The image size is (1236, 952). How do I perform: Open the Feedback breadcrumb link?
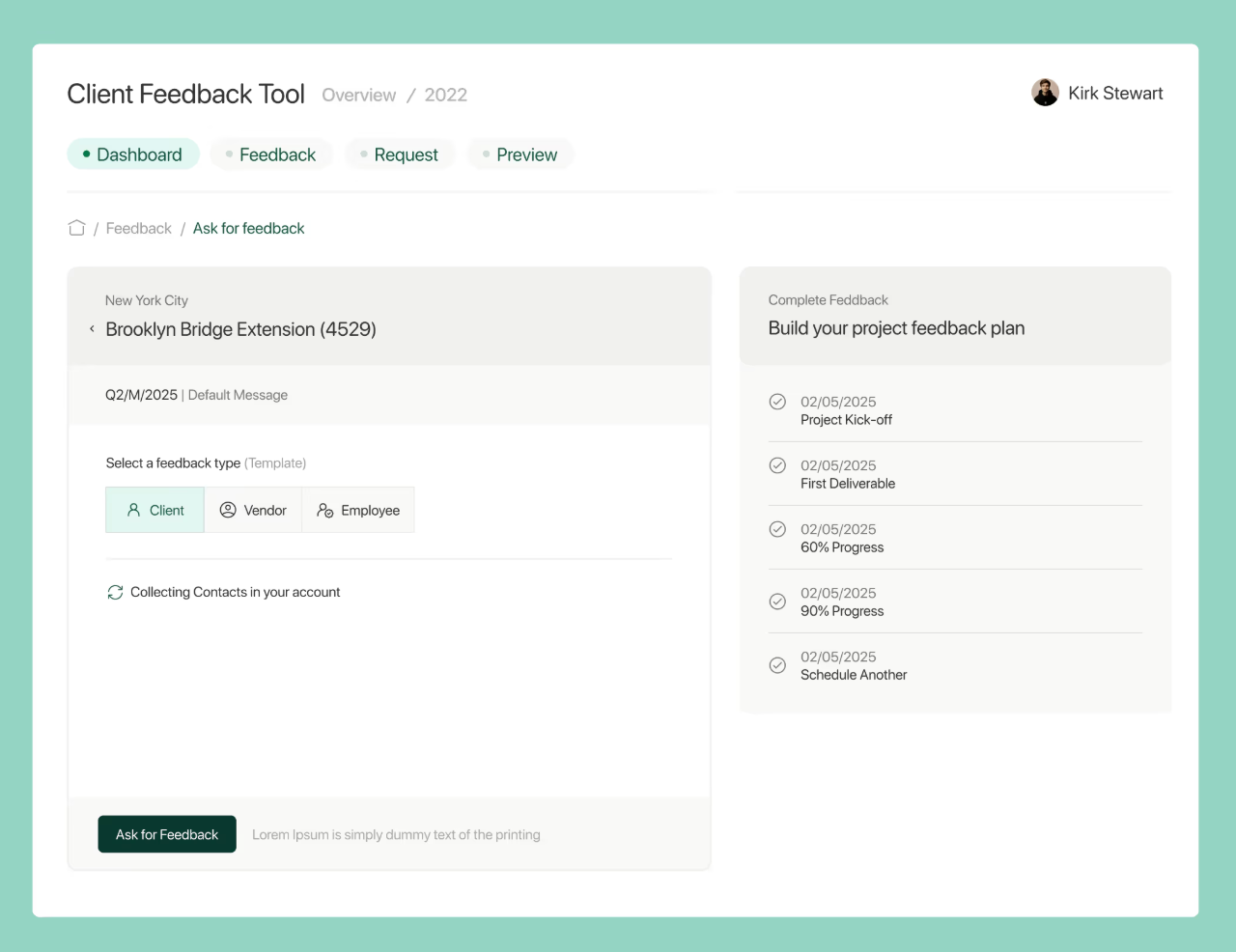(x=138, y=228)
